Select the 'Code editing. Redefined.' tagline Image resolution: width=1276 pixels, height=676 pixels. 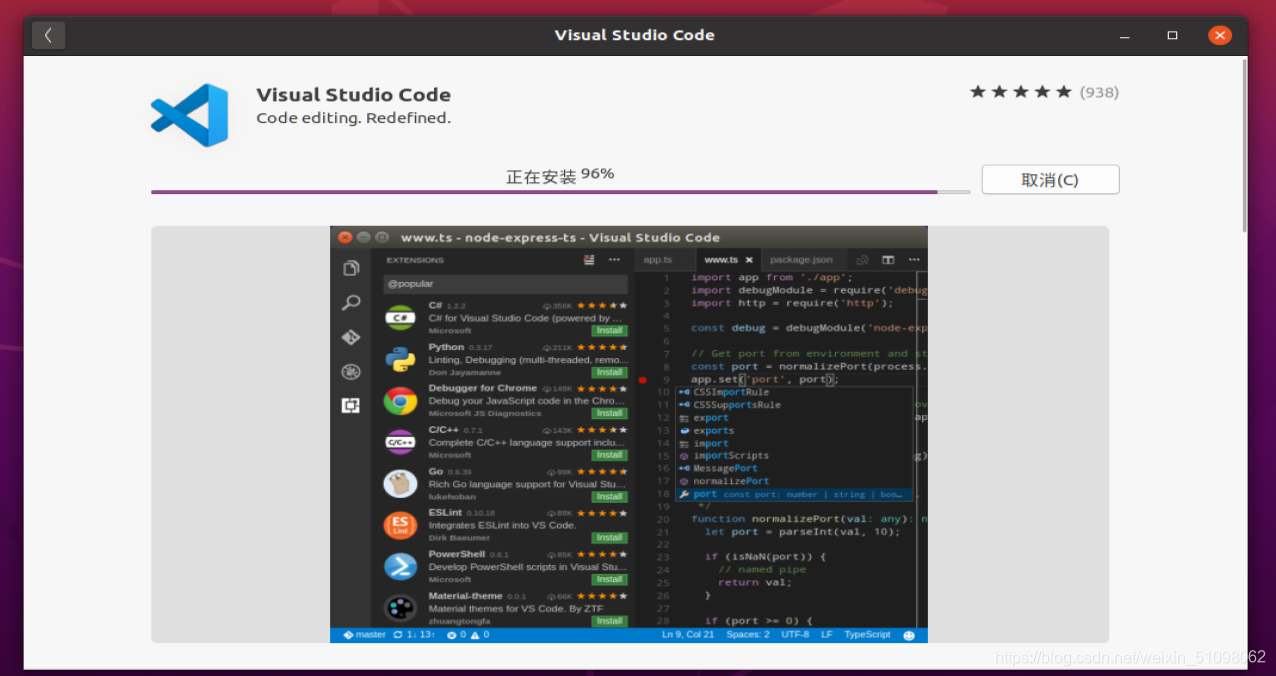(x=353, y=118)
